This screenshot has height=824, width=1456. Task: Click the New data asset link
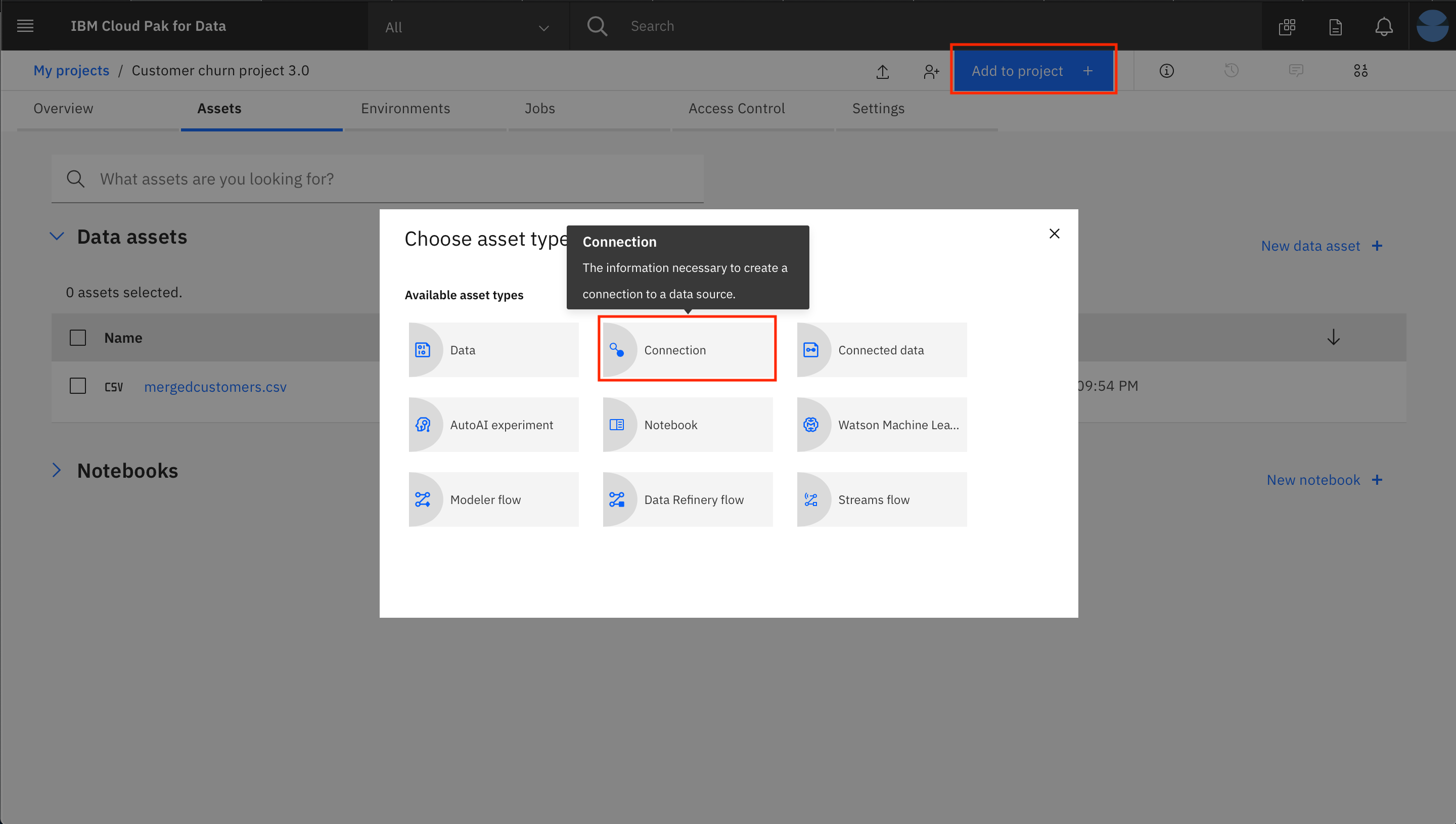coord(1310,245)
